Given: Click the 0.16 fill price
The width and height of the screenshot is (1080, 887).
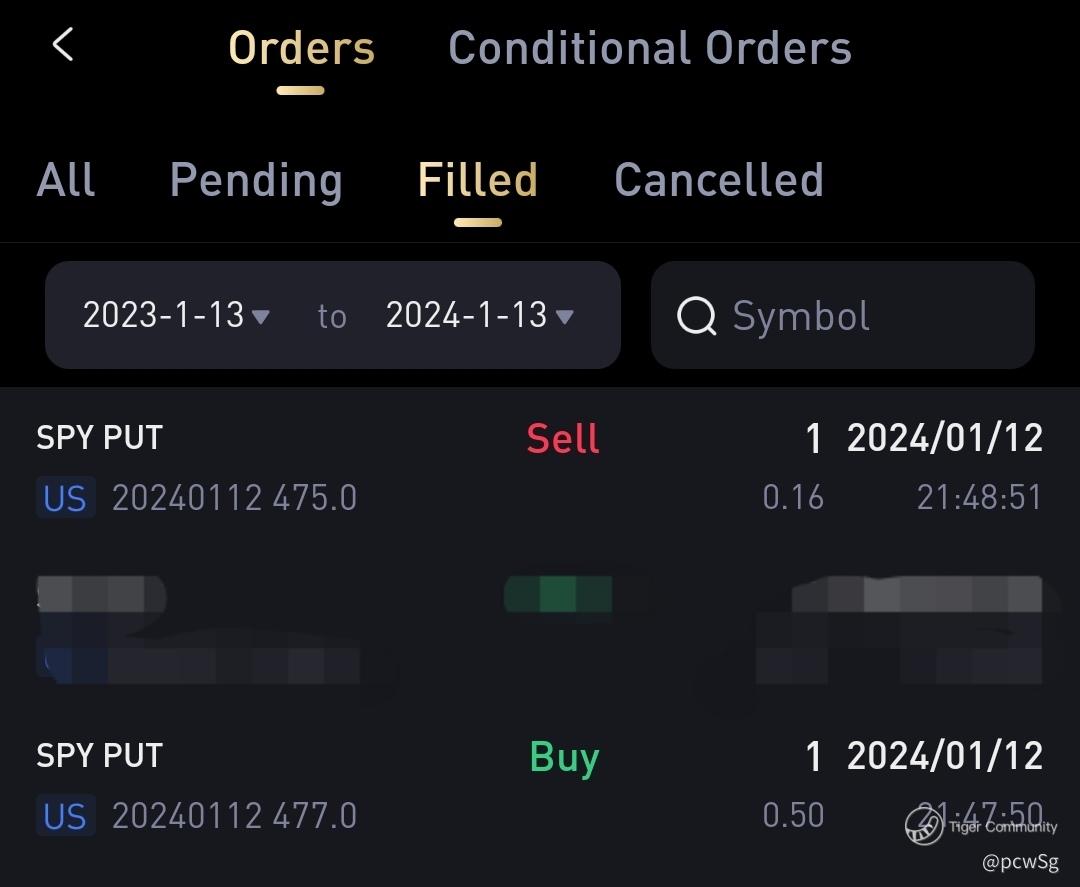Looking at the screenshot, I should [793, 497].
